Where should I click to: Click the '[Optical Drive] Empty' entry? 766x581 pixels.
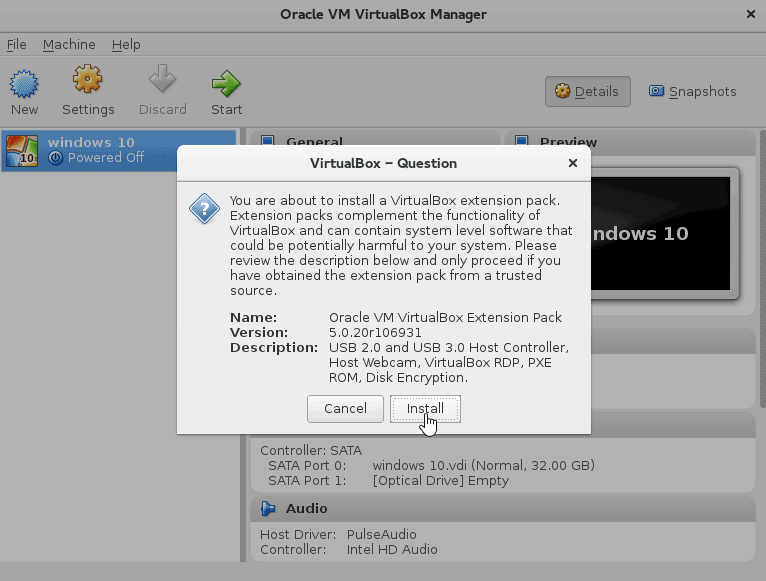(441, 480)
